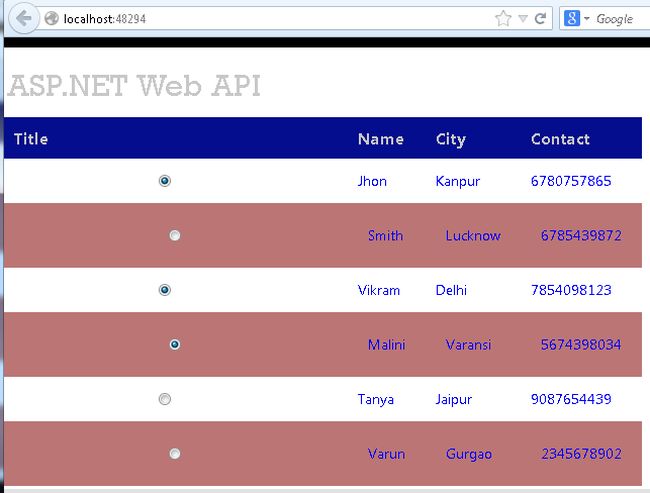Click the globe site identity icon
The height and width of the screenshot is (493, 650).
(51, 18)
